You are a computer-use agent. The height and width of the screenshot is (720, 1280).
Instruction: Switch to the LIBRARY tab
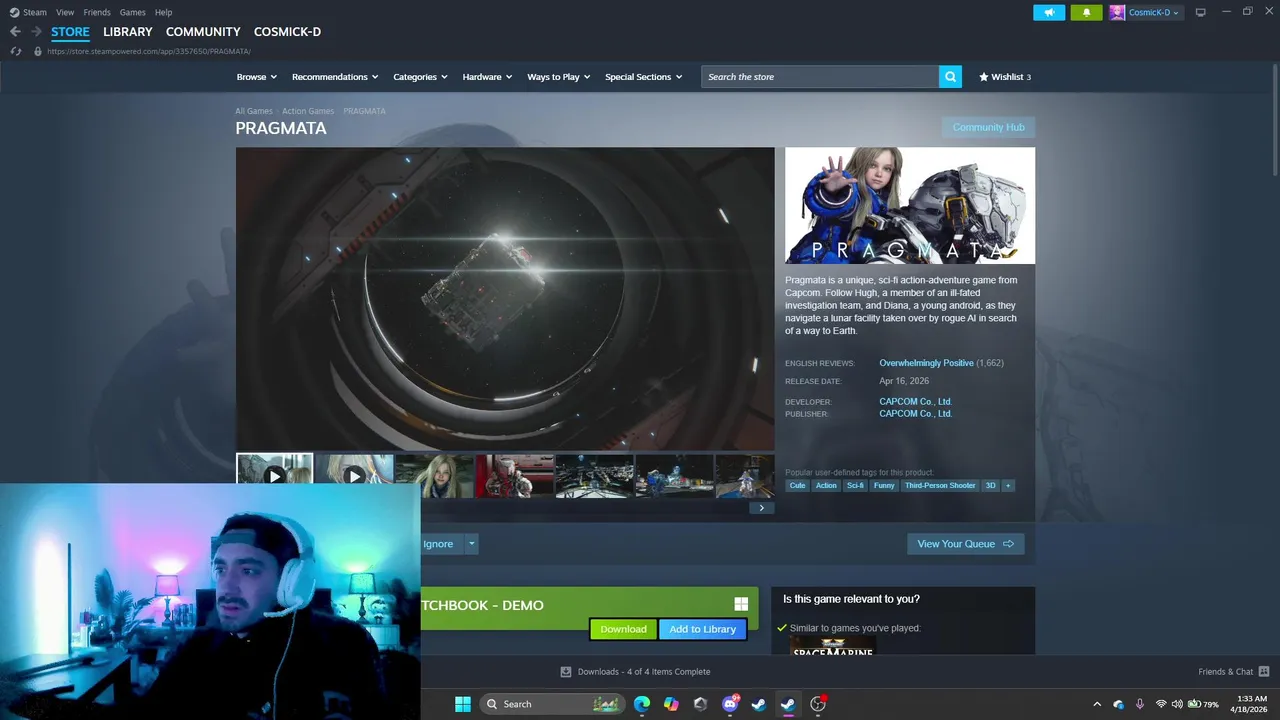[x=128, y=32]
